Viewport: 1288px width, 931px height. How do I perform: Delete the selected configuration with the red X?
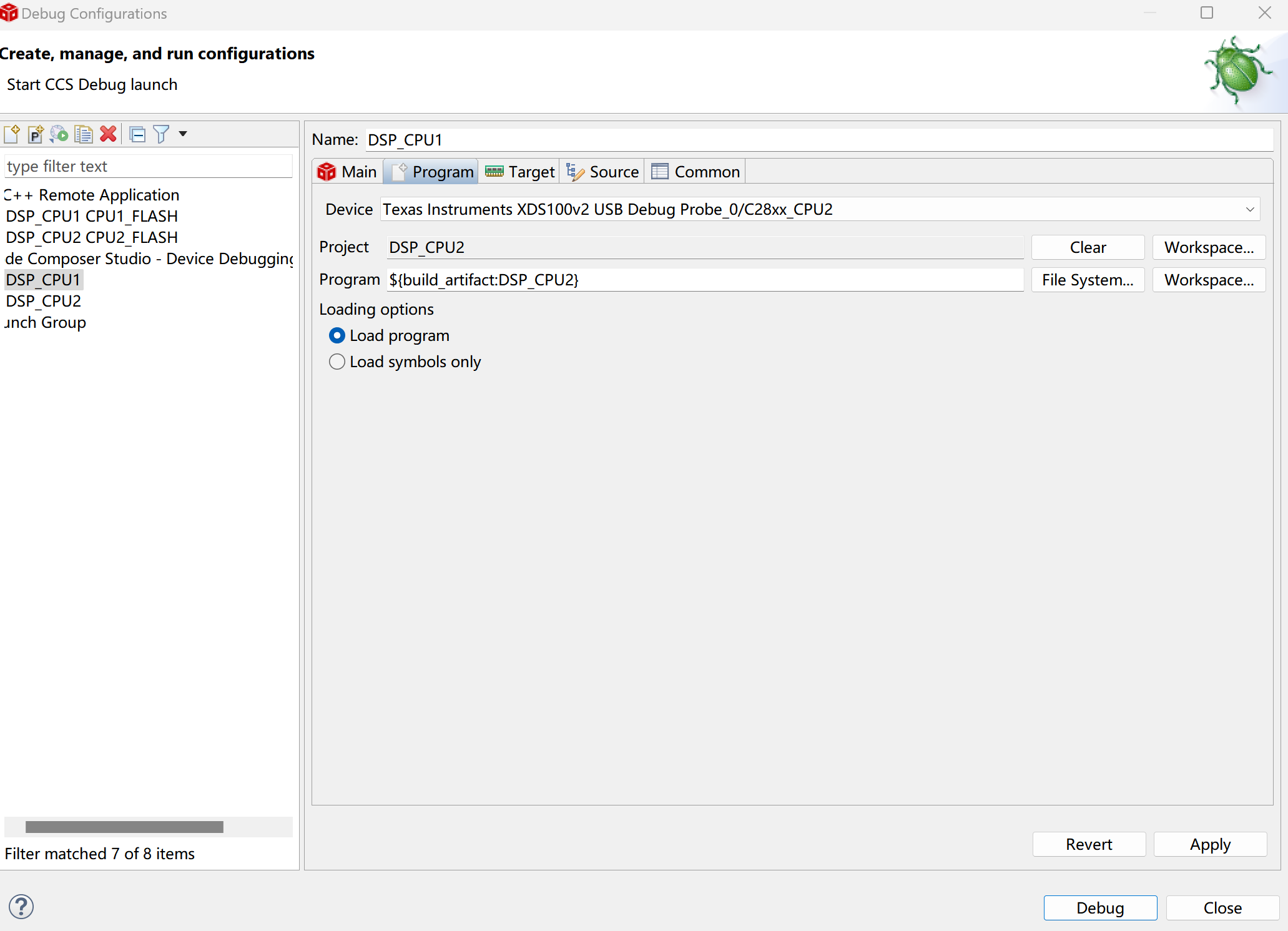[x=108, y=134]
